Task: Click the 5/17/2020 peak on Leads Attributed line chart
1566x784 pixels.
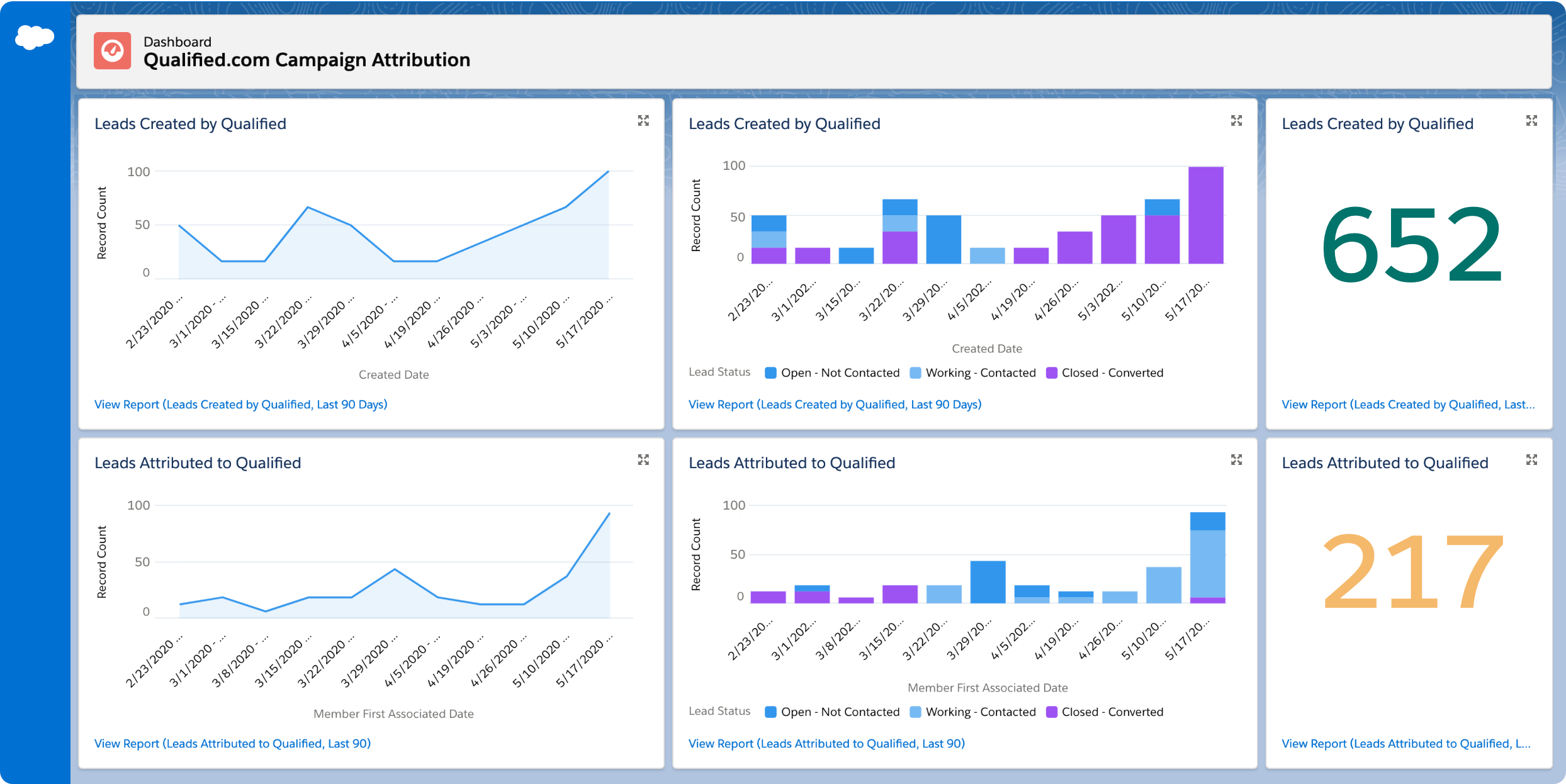Action: pyautogui.click(x=609, y=514)
